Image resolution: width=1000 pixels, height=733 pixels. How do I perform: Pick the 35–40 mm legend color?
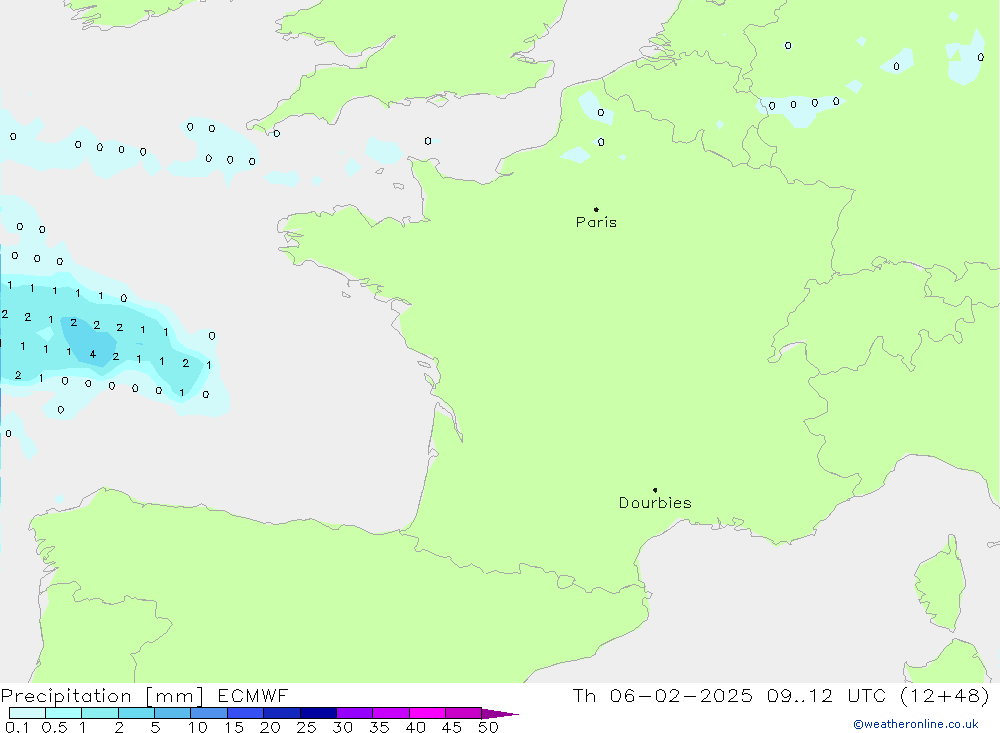tap(391, 713)
